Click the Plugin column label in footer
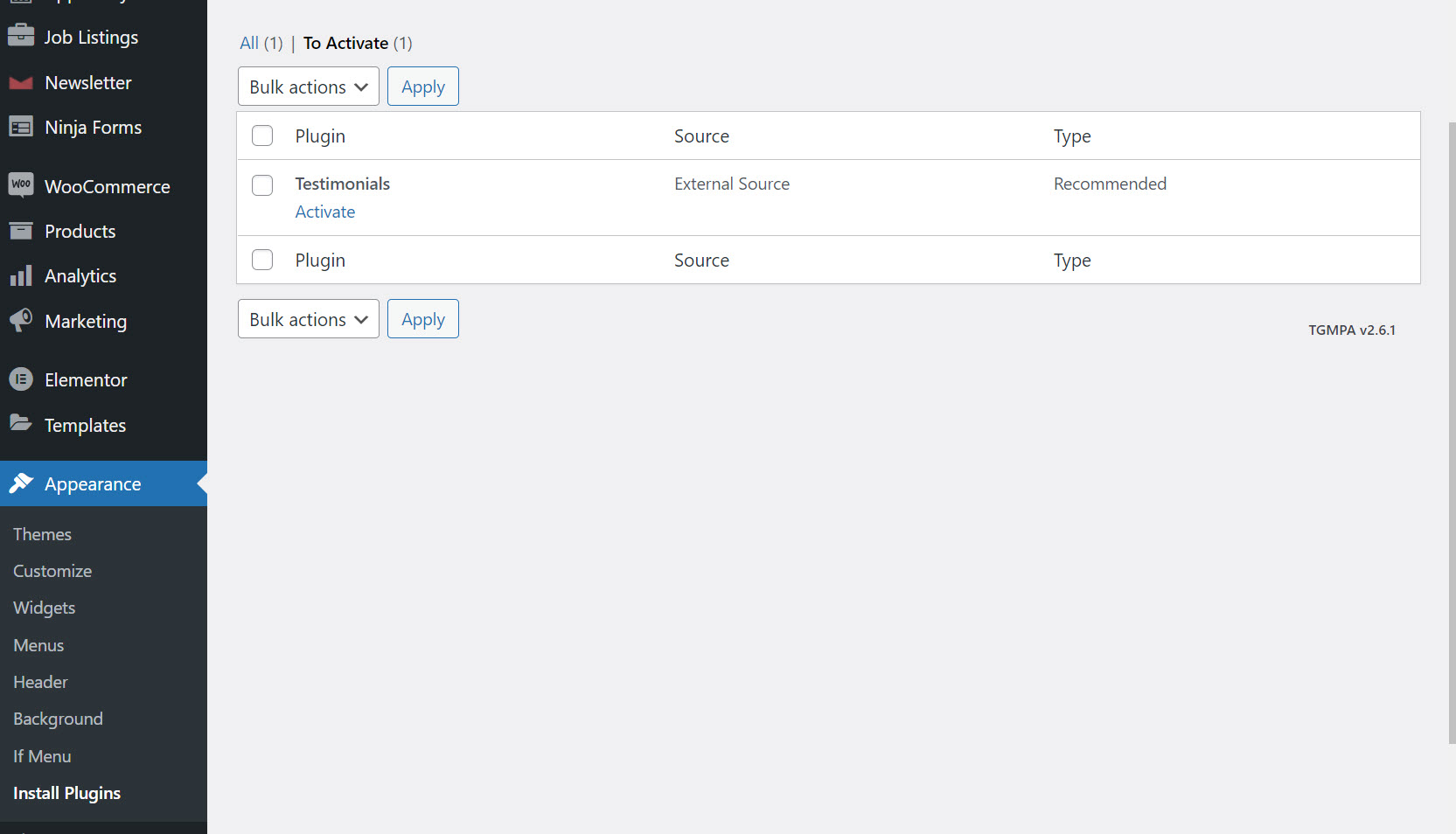This screenshot has width=1456, height=834. (320, 260)
